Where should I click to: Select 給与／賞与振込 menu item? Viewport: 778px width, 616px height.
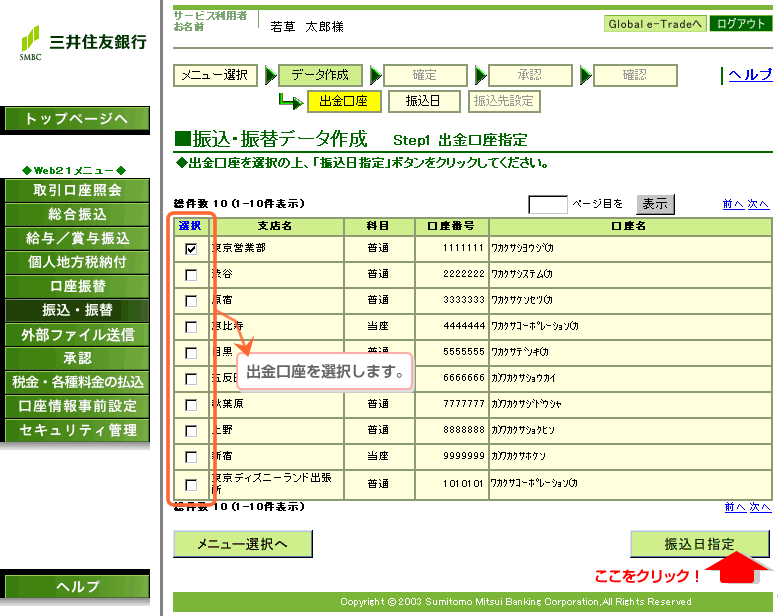click(77, 238)
